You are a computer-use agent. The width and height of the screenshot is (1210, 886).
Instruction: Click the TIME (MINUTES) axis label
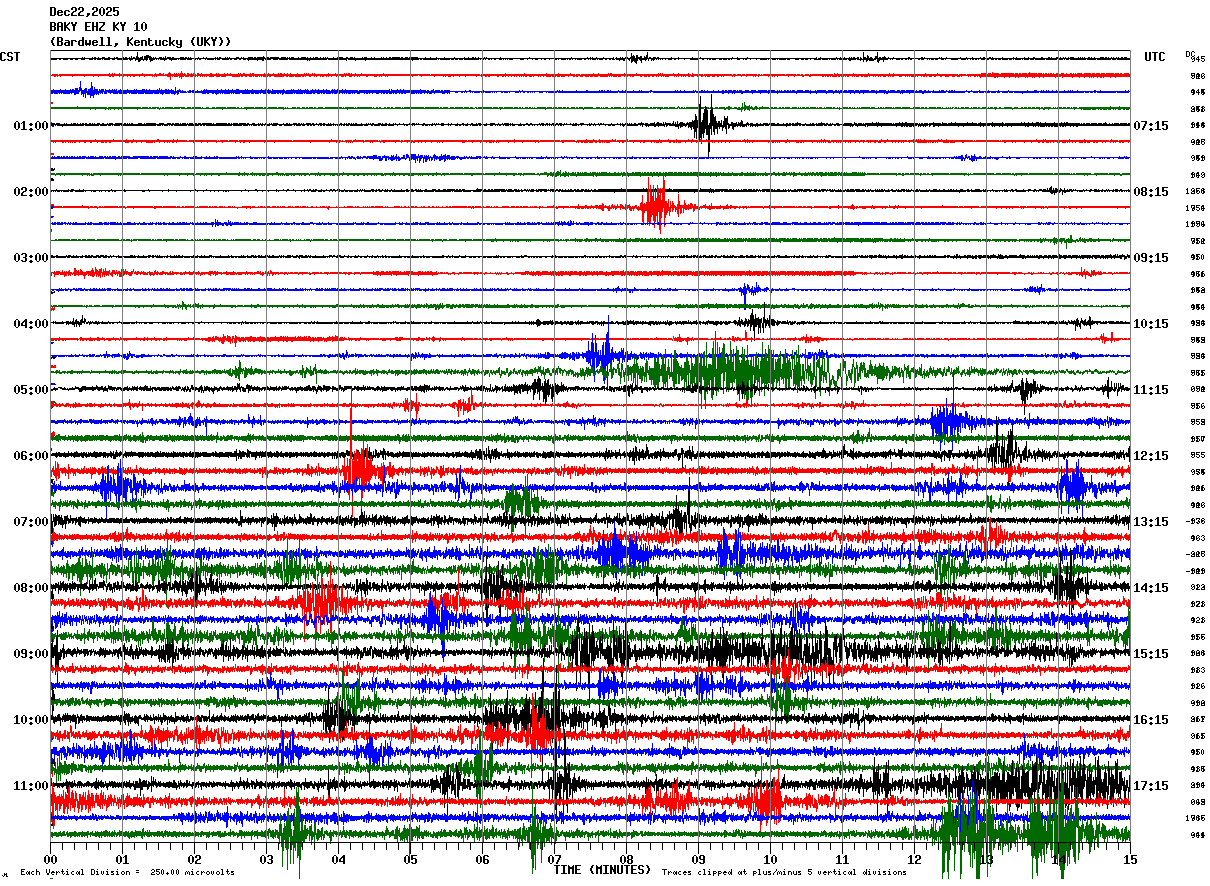click(x=602, y=870)
